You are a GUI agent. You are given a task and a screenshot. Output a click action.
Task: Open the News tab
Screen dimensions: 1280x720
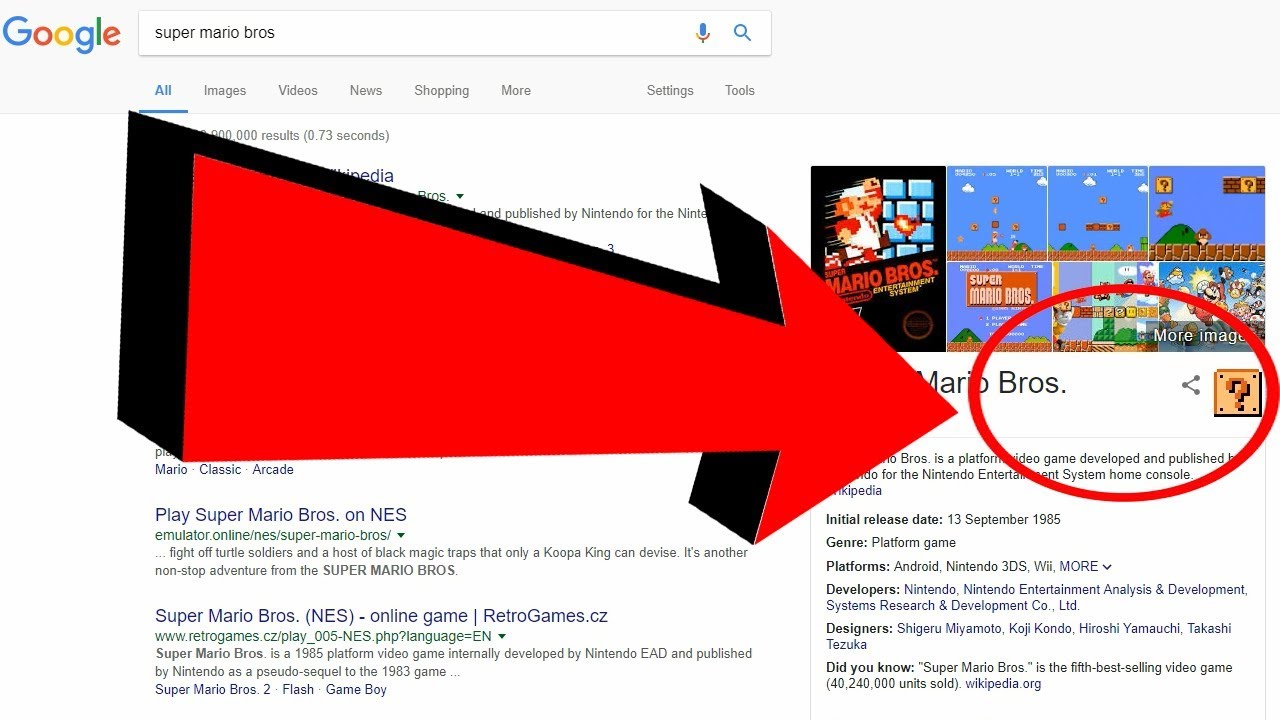366,90
